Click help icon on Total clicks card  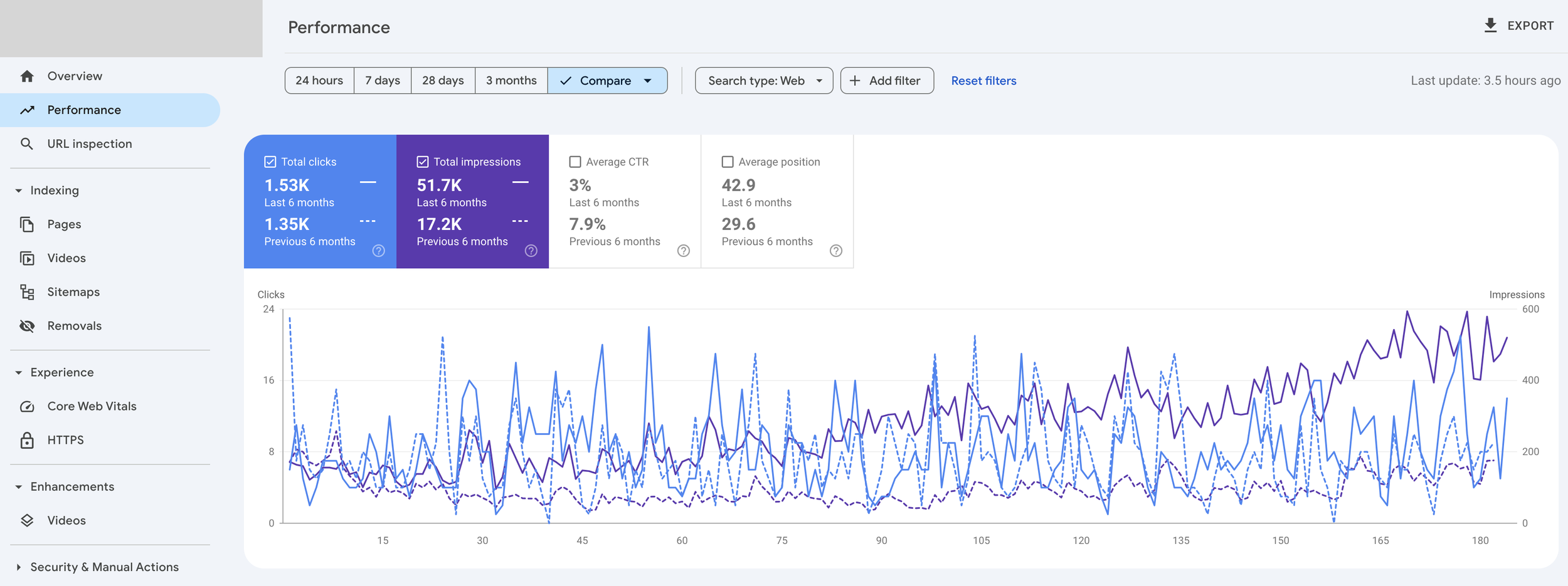(x=379, y=251)
